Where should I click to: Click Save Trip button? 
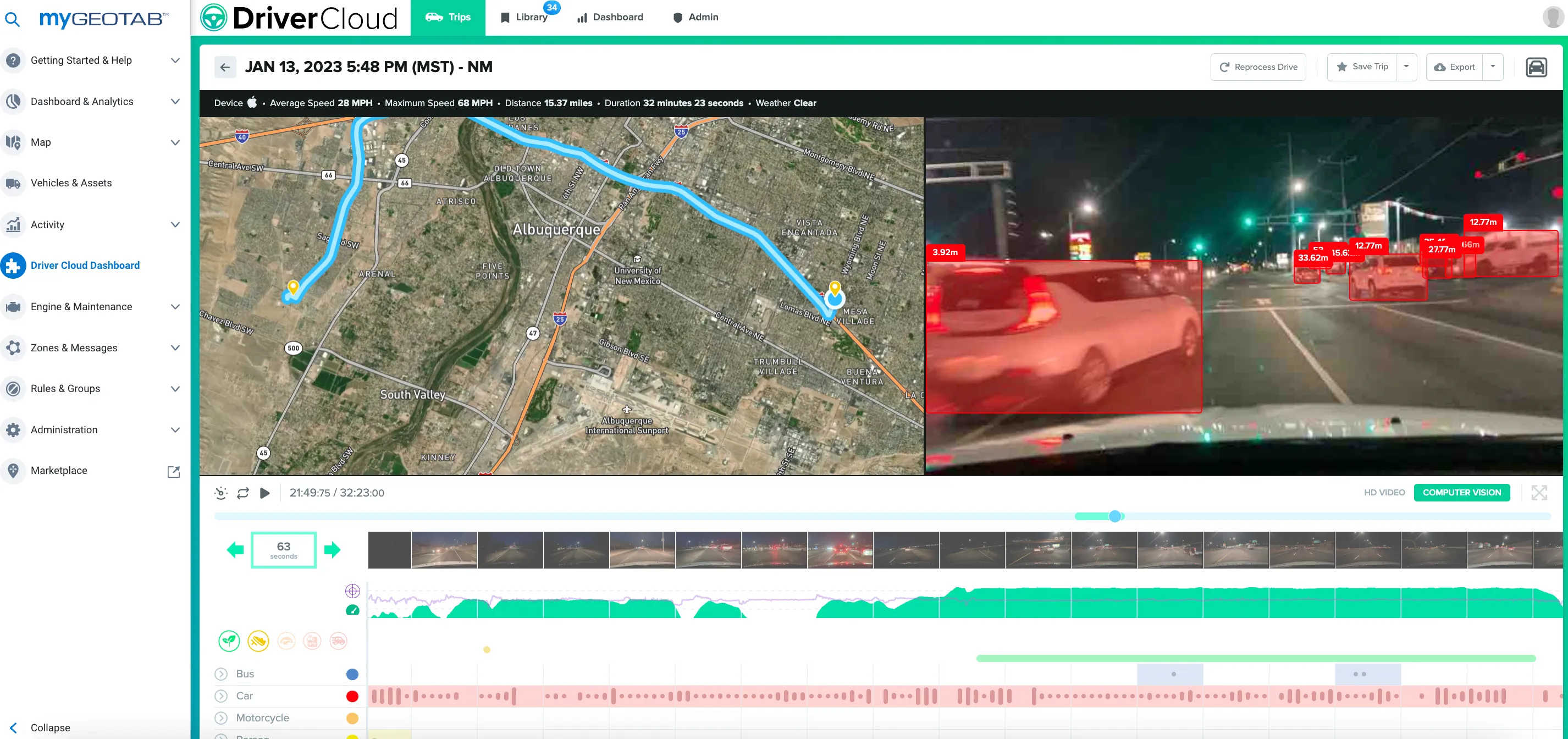(1362, 67)
